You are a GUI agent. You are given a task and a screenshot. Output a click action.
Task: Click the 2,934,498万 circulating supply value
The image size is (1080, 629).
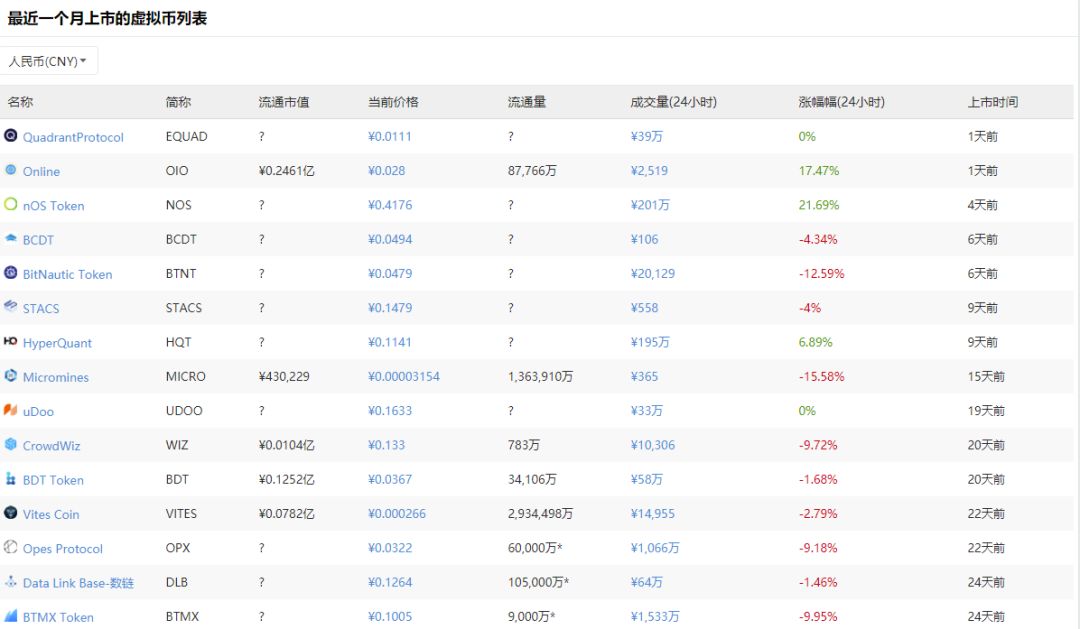pos(540,513)
